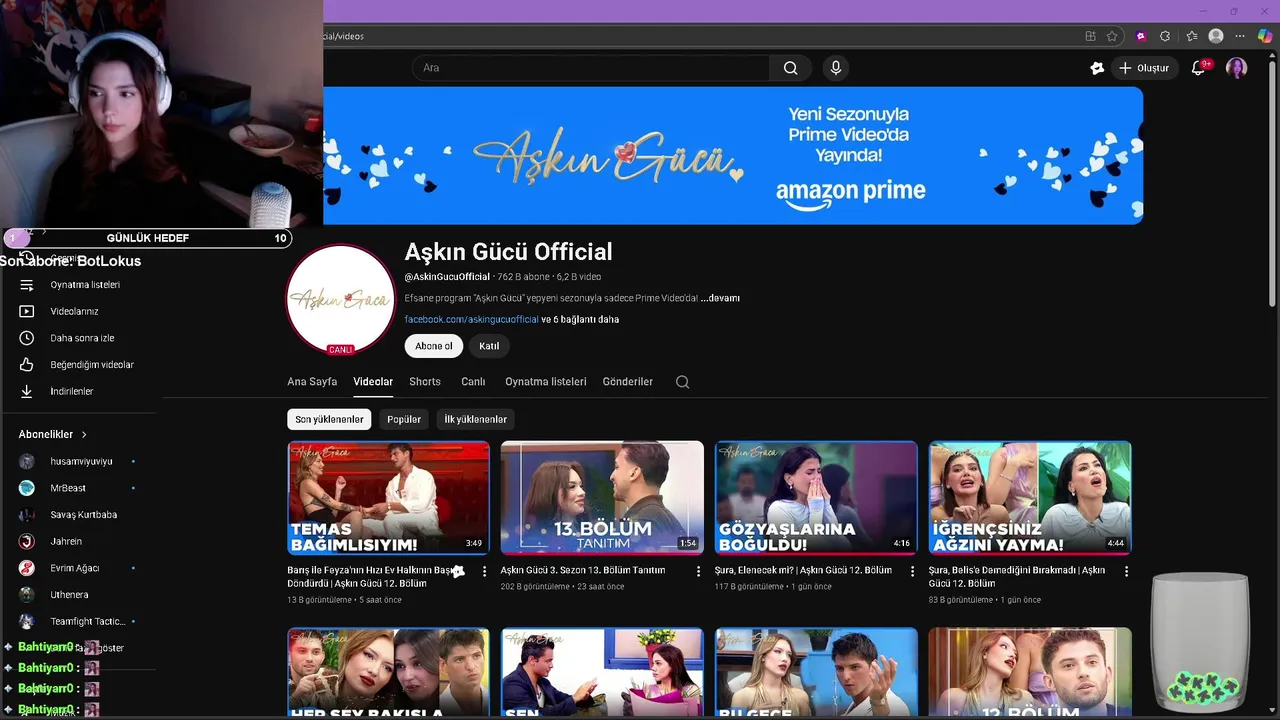Switch to Shorts tab
This screenshot has height=720, width=1280.
(425, 382)
